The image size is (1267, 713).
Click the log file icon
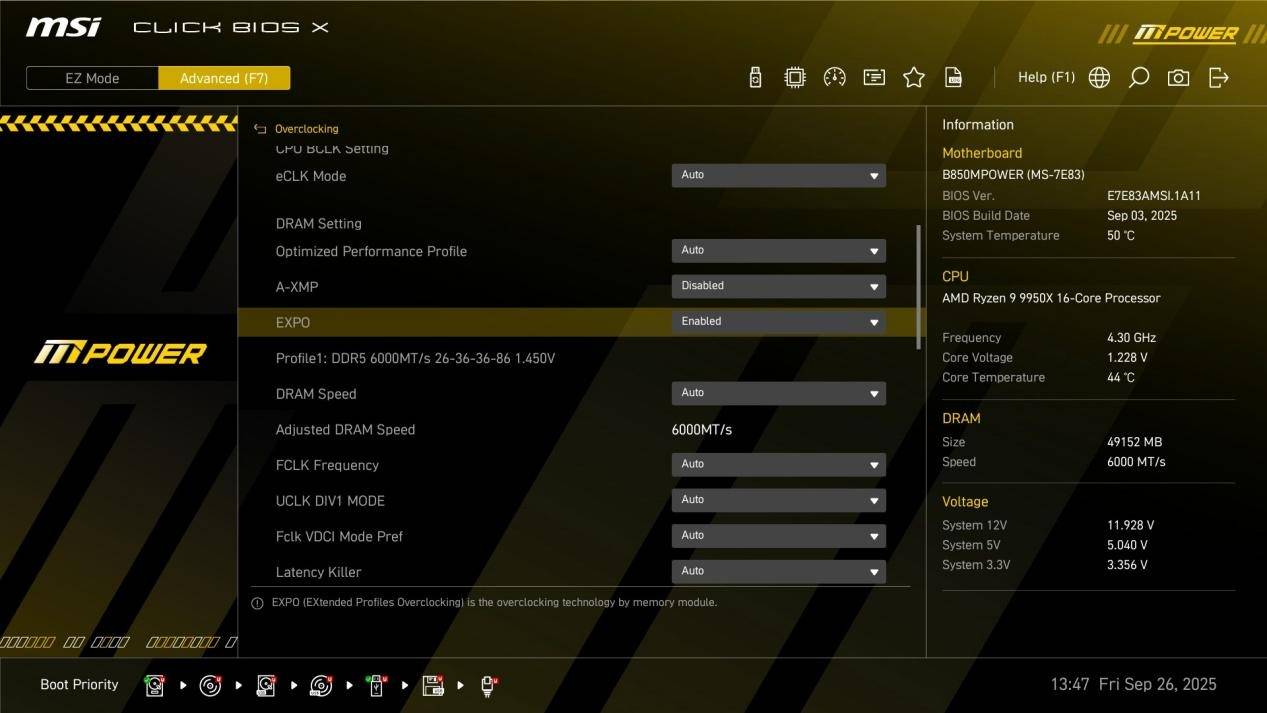pyautogui.click(x=954, y=78)
